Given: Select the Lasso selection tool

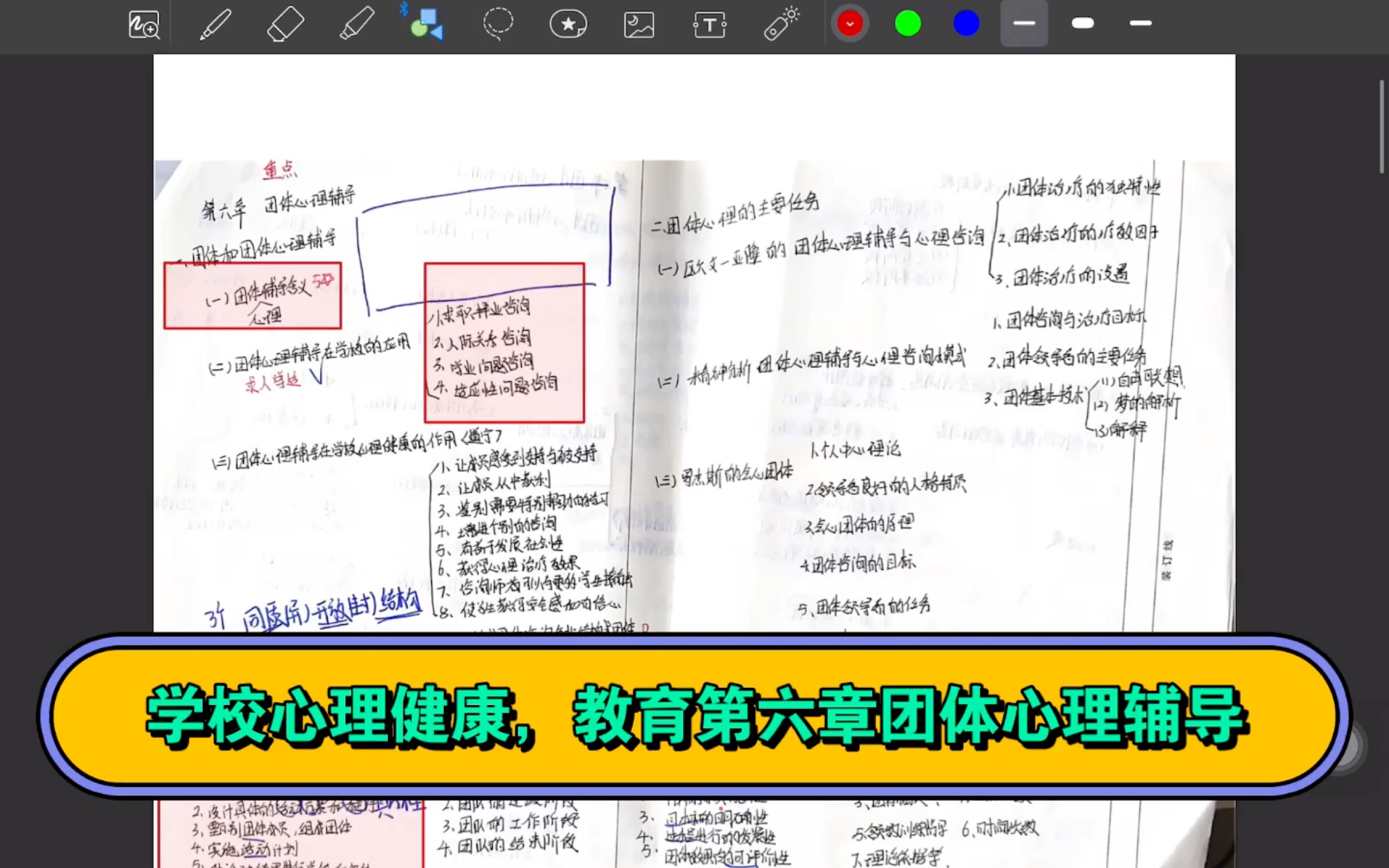Looking at the screenshot, I should click(497, 24).
